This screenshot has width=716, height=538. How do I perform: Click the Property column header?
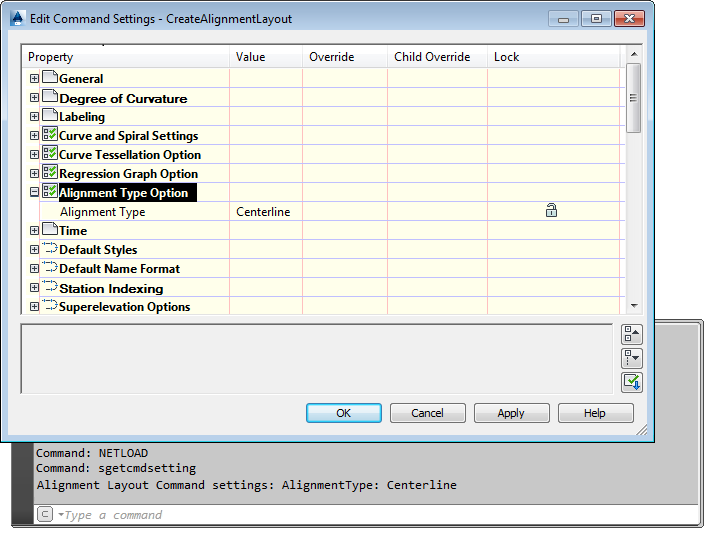pos(126,57)
